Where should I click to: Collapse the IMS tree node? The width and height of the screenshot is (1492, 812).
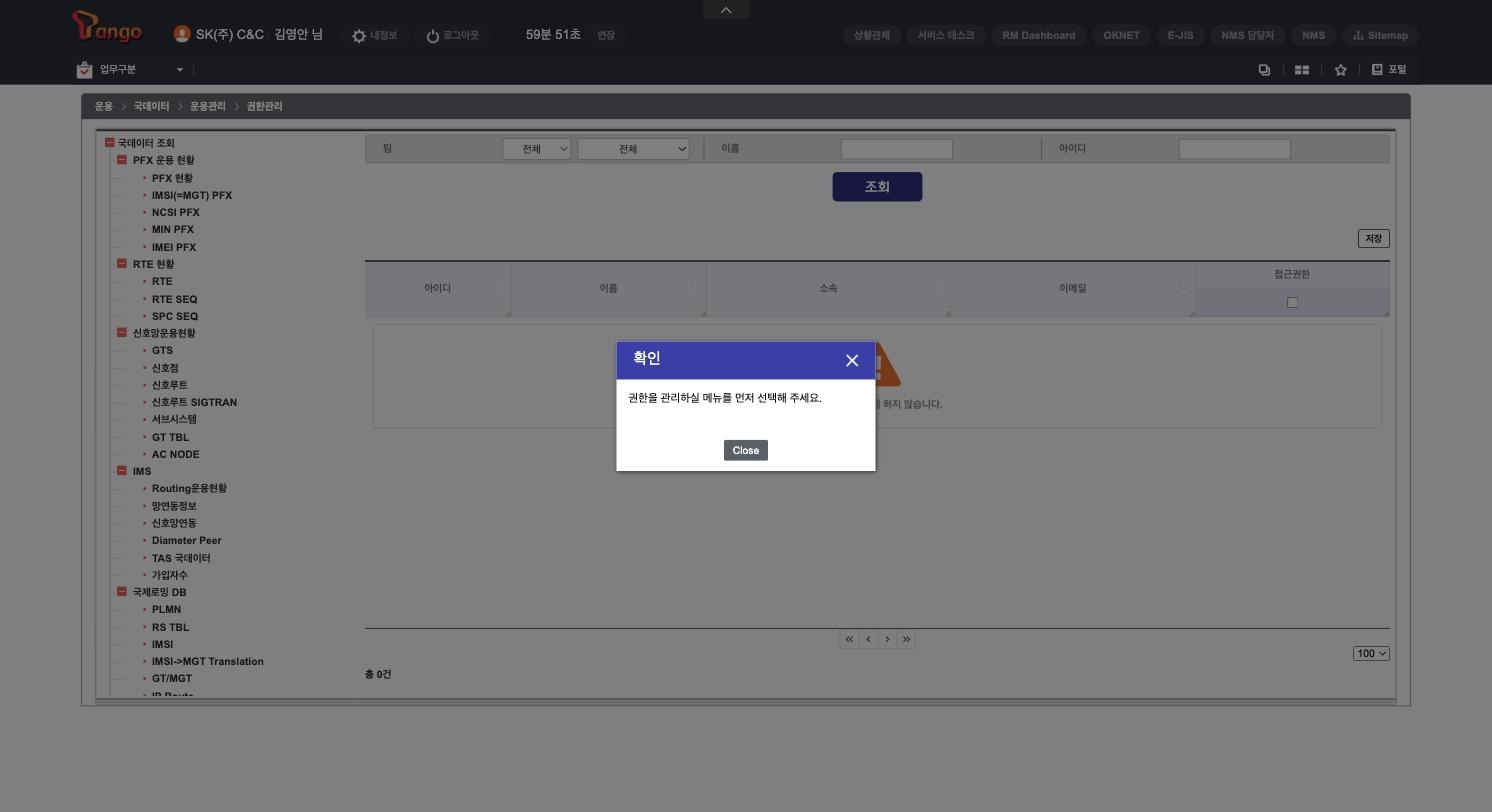pyautogui.click(x=122, y=471)
